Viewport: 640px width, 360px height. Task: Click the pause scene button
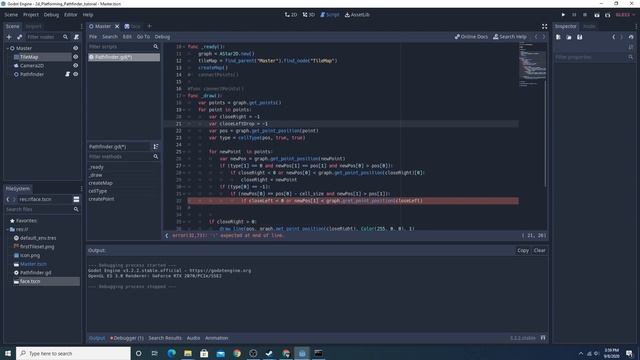tap(574, 15)
